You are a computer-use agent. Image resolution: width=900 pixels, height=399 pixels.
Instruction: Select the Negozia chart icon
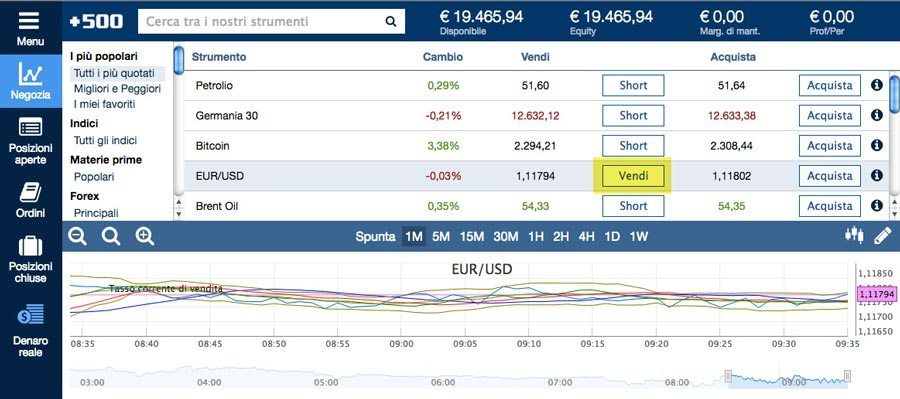(x=30, y=73)
